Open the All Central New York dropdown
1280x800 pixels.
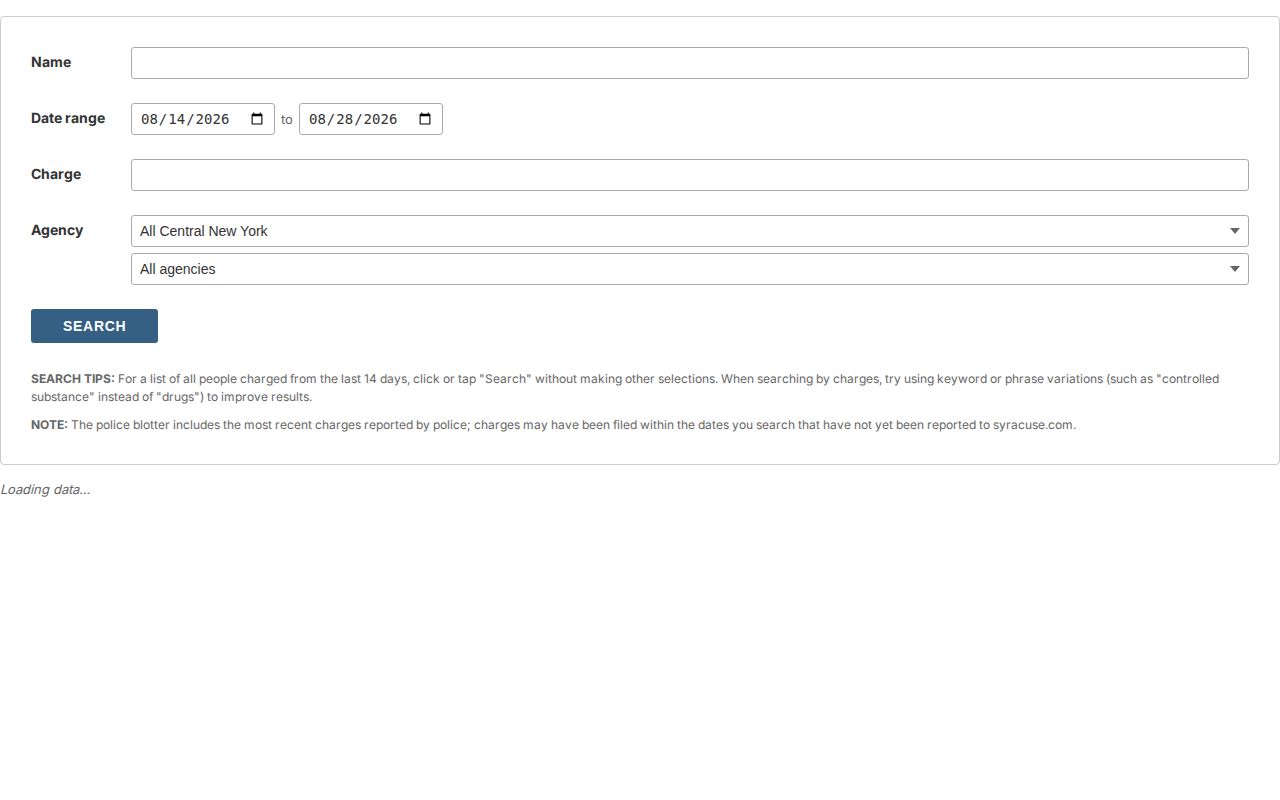click(689, 231)
